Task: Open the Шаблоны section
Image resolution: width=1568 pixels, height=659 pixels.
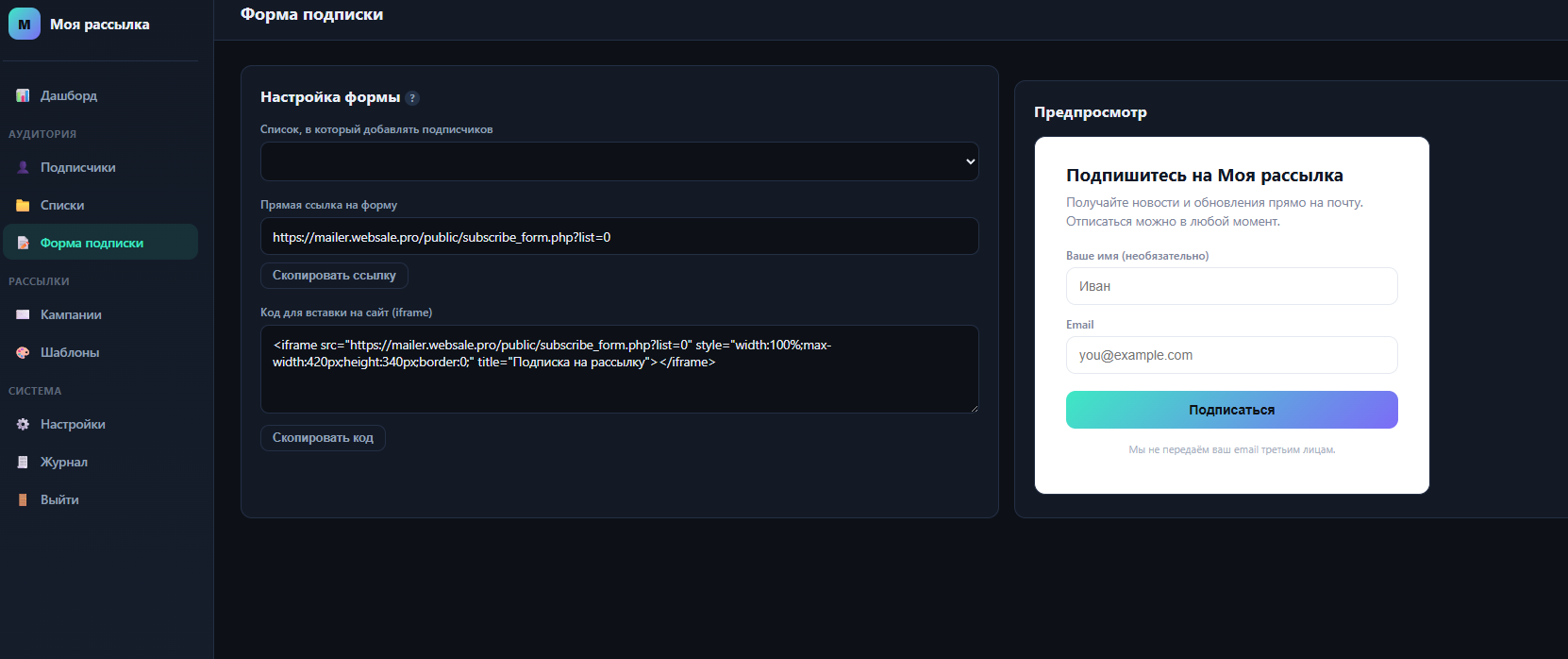Action: point(100,352)
